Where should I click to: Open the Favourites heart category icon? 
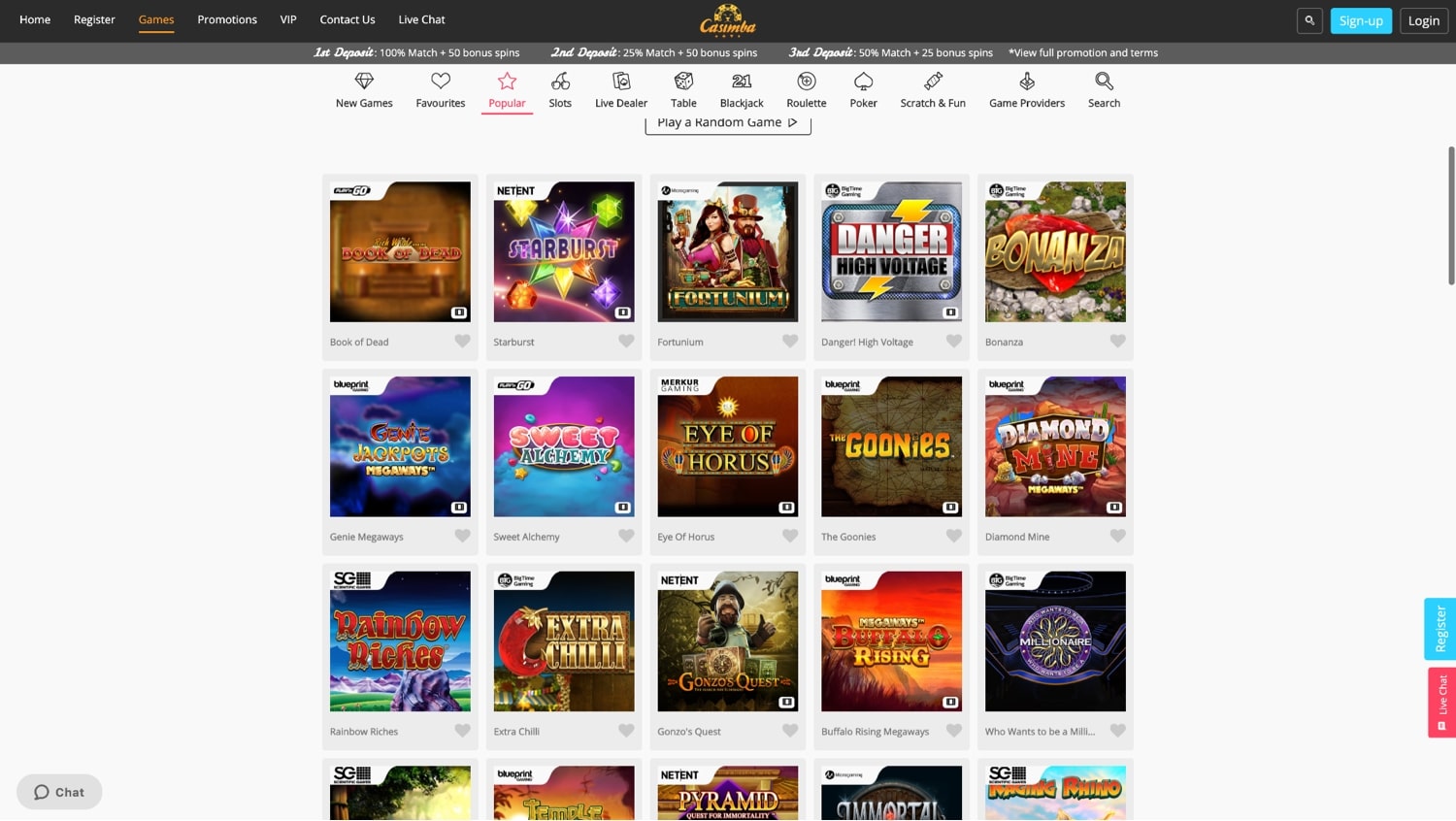pyautogui.click(x=441, y=82)
